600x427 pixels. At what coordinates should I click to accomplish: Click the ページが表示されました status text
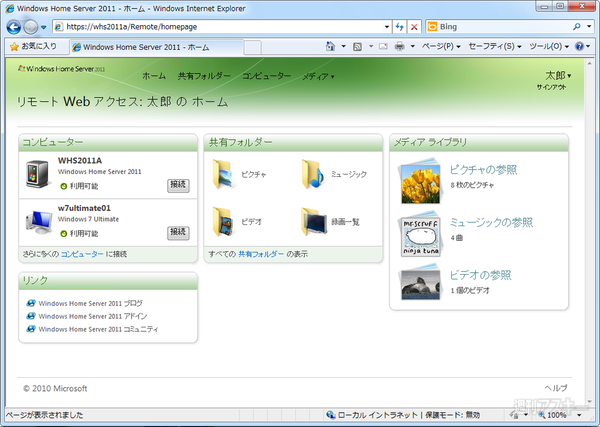click(x=45, y=415)
